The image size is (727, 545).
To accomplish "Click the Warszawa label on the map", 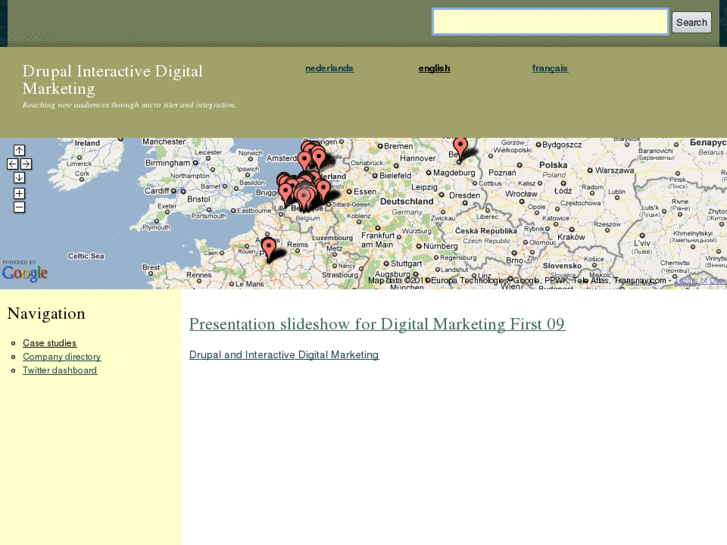I will pos(614,171).
